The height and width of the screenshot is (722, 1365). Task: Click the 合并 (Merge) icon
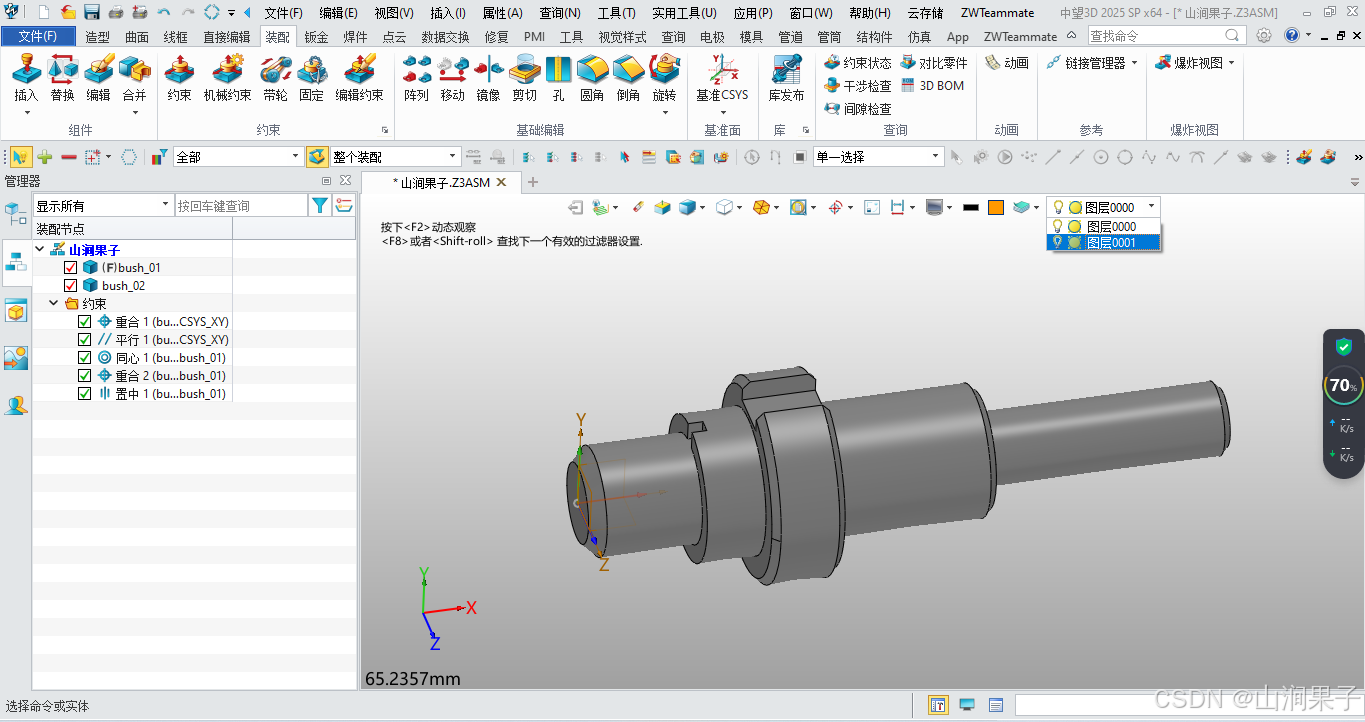(134, 70)
